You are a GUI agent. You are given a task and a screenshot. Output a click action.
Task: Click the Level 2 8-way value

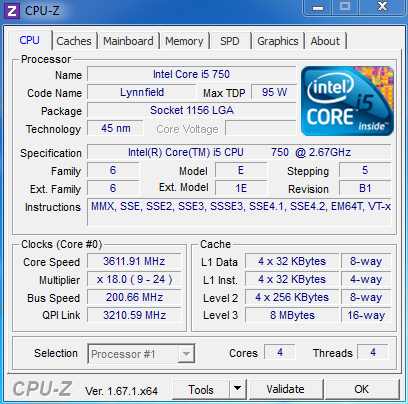(366, 297)
